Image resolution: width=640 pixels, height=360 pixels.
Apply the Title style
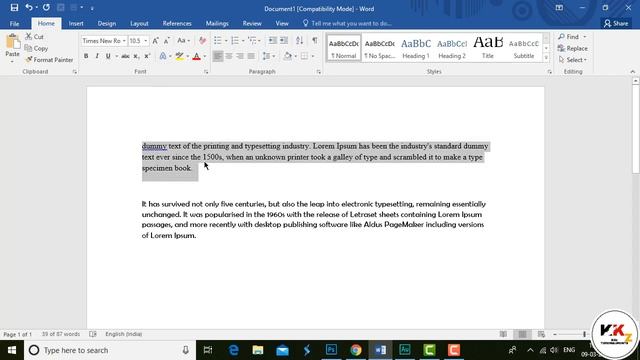[488, 48]
